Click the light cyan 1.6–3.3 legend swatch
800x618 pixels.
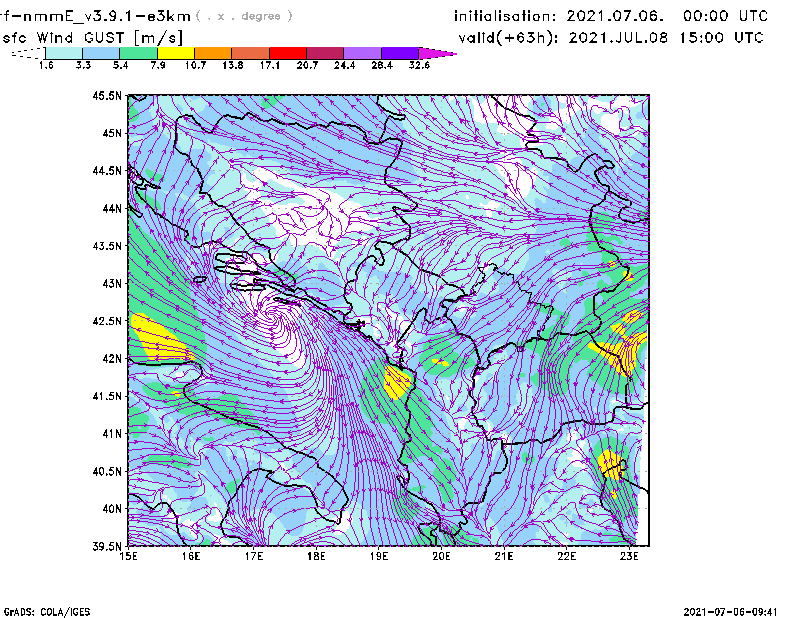pyautogui.click(x=64, y=53)
